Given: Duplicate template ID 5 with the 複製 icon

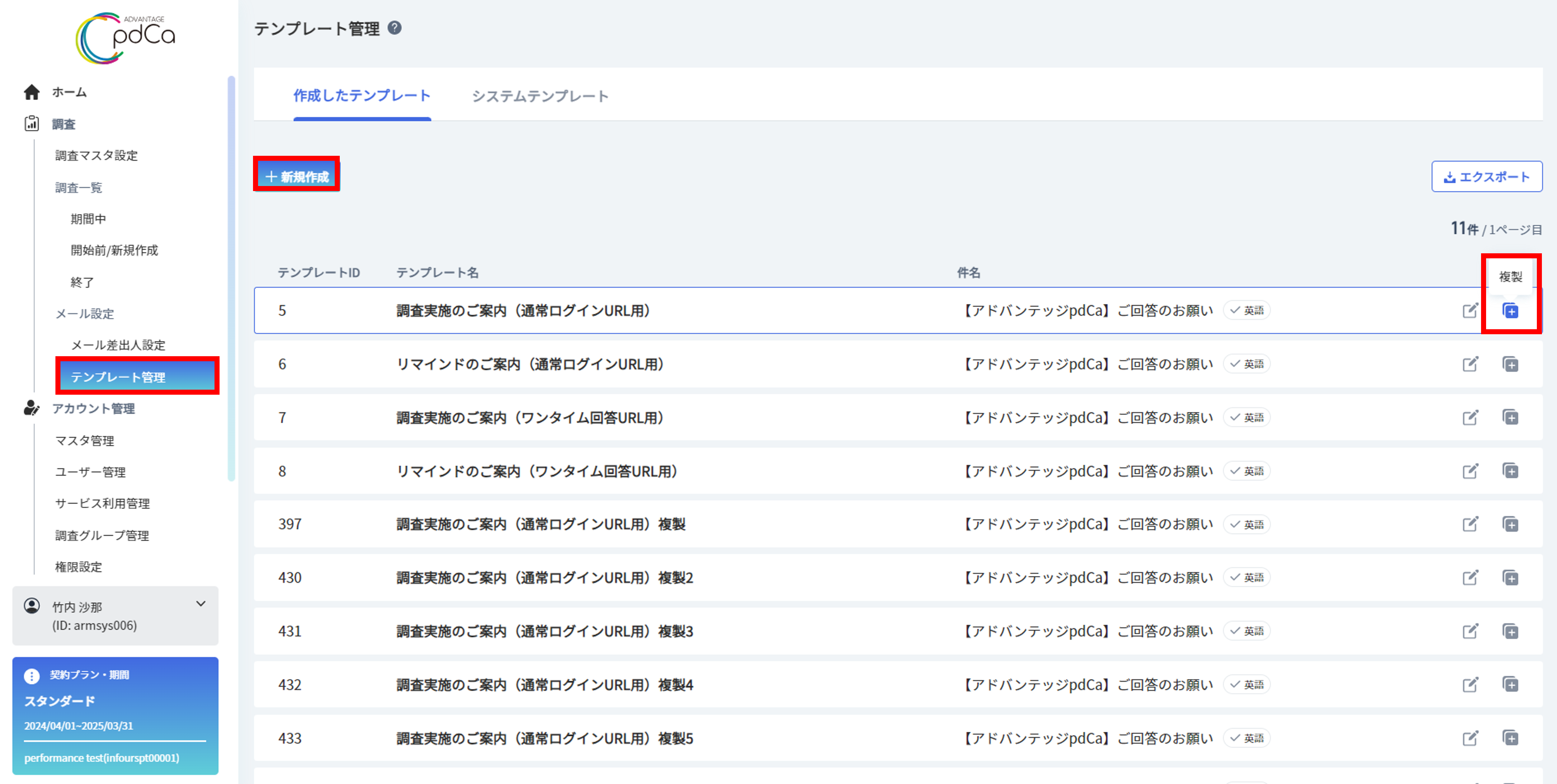Looking at the screenshot, I should point(1511,311).
